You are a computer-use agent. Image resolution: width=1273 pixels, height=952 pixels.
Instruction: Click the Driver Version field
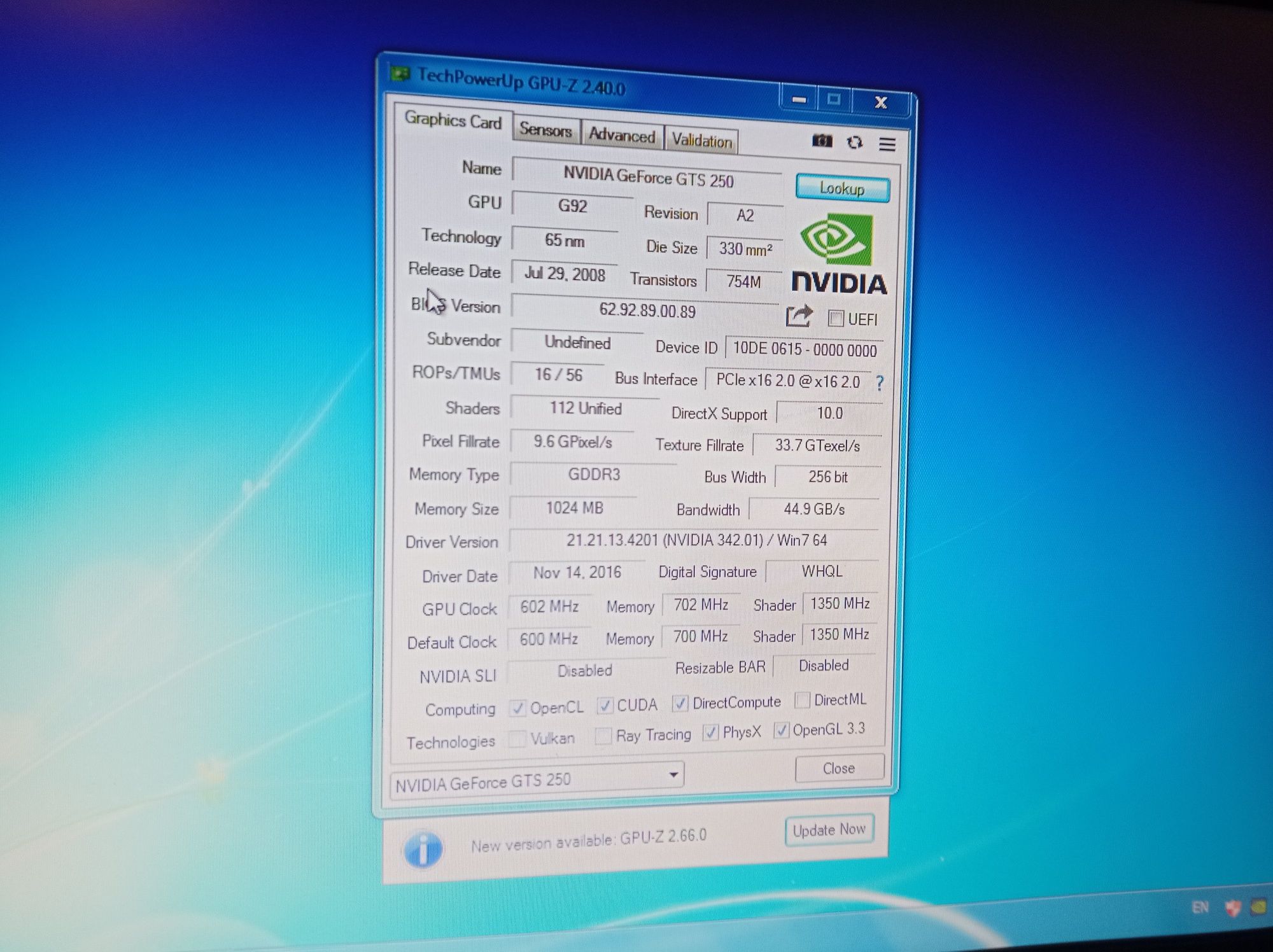[694, 540]
